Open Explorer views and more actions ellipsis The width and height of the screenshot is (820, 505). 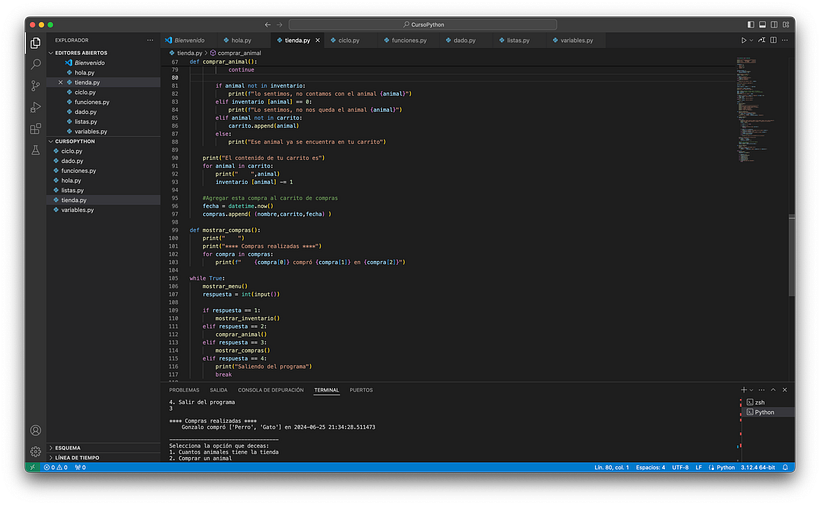(x=150, y=40)
